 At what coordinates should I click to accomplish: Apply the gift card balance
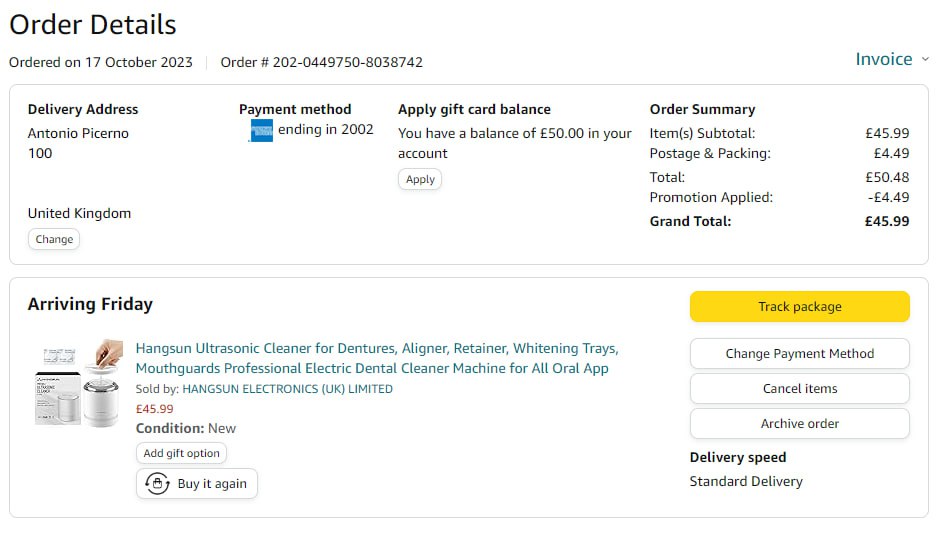tap(420, 179)
